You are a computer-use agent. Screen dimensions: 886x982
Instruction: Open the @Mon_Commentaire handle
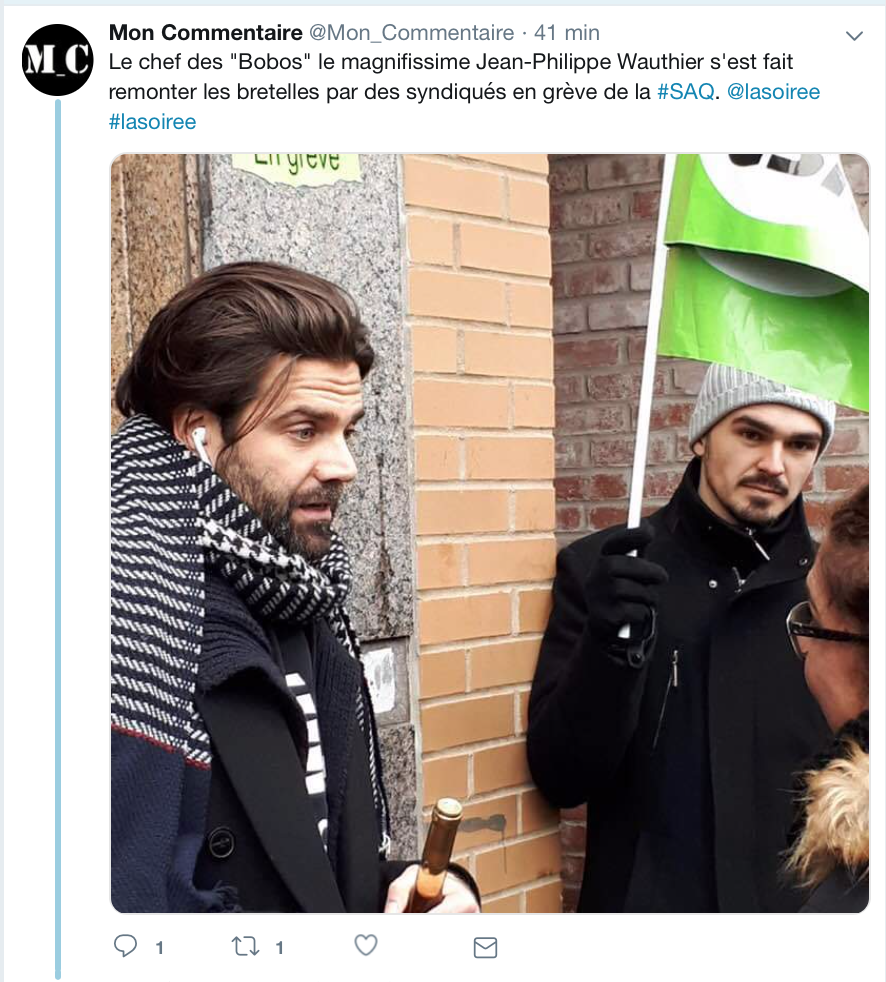coord(411,33)
